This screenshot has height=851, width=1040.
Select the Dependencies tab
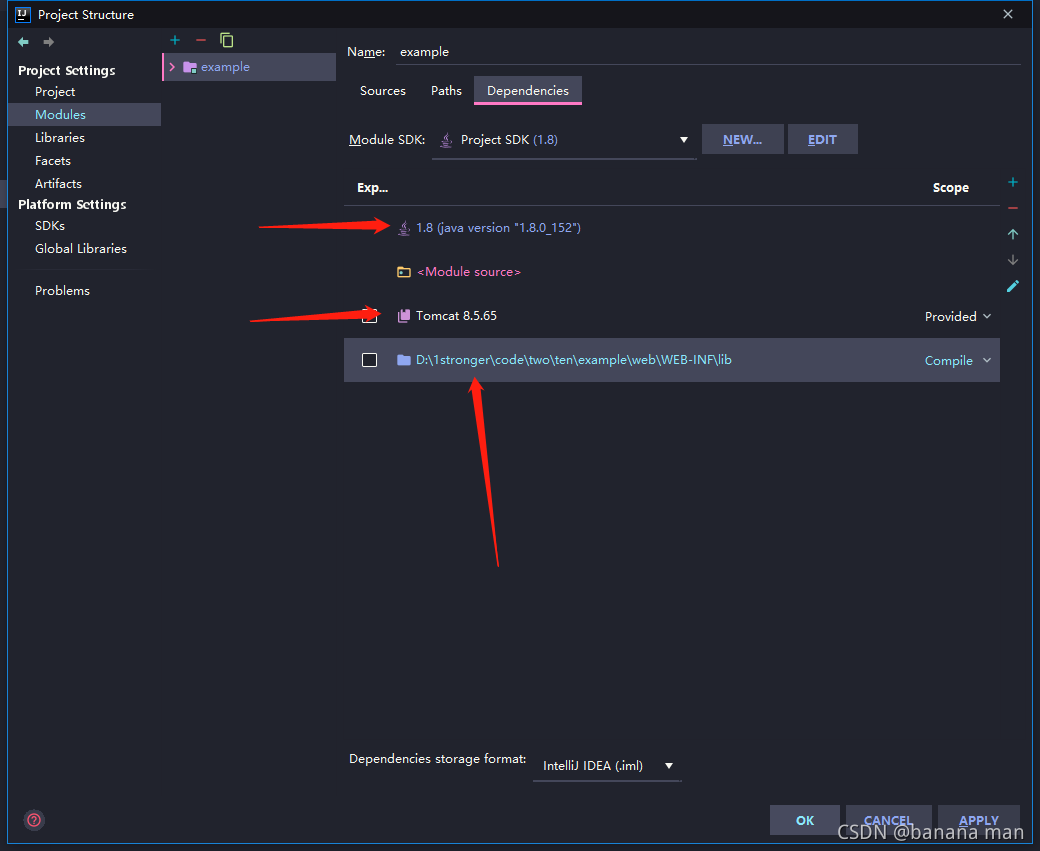pos(527,90)
